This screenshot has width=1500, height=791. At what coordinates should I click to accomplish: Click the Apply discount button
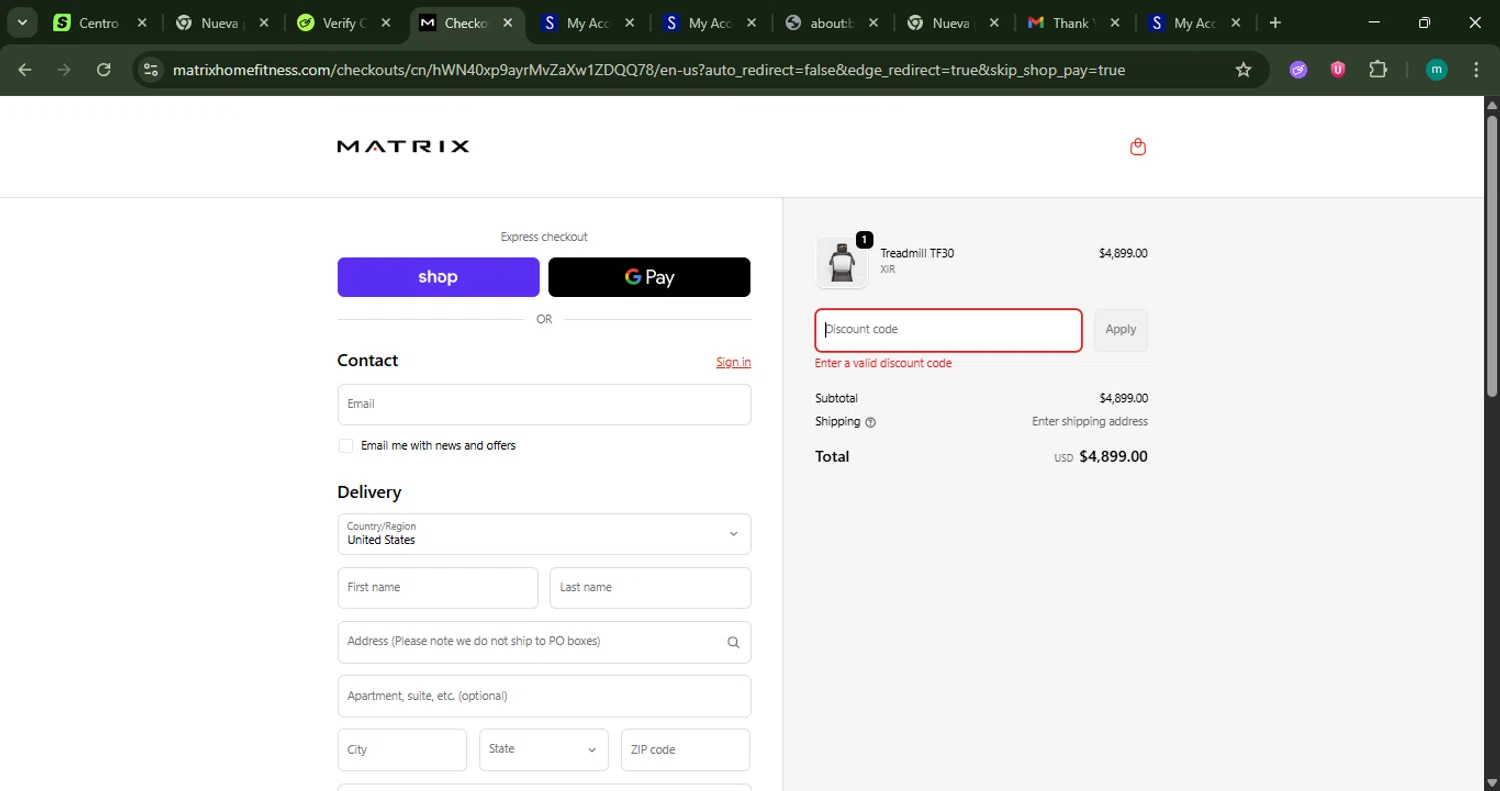pos(1121,330)
